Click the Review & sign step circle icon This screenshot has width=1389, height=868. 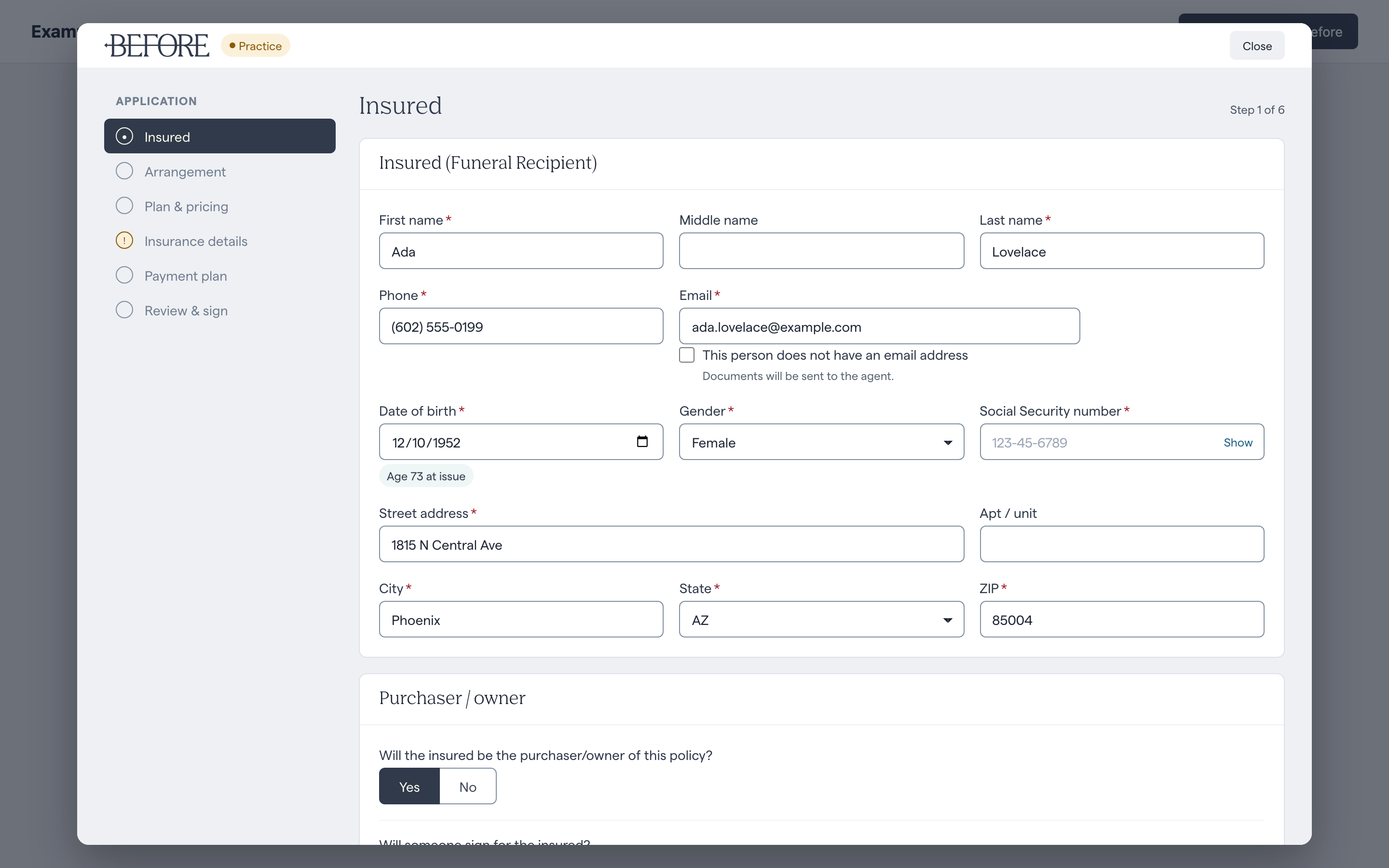point(124,310)
